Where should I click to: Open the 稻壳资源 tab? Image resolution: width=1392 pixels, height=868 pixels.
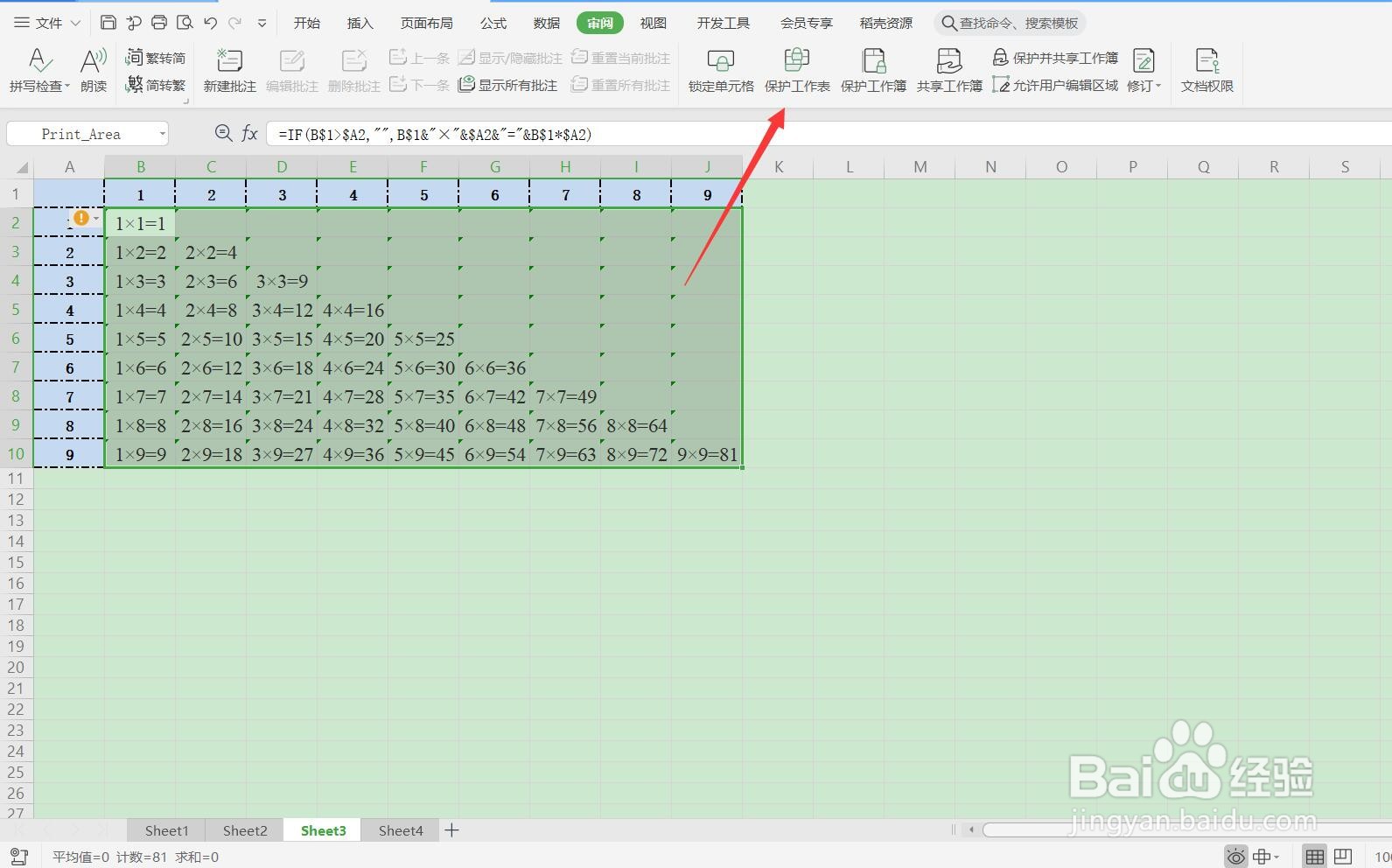(886, 23)
